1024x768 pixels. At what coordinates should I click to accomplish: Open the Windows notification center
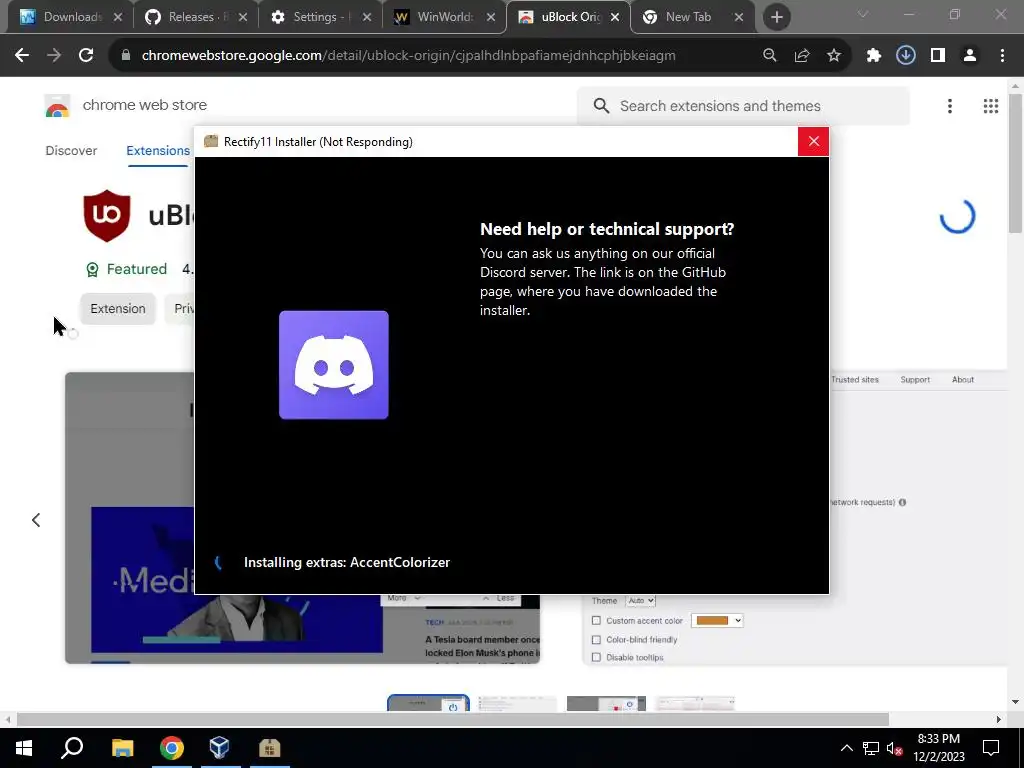tap(991, 748)
